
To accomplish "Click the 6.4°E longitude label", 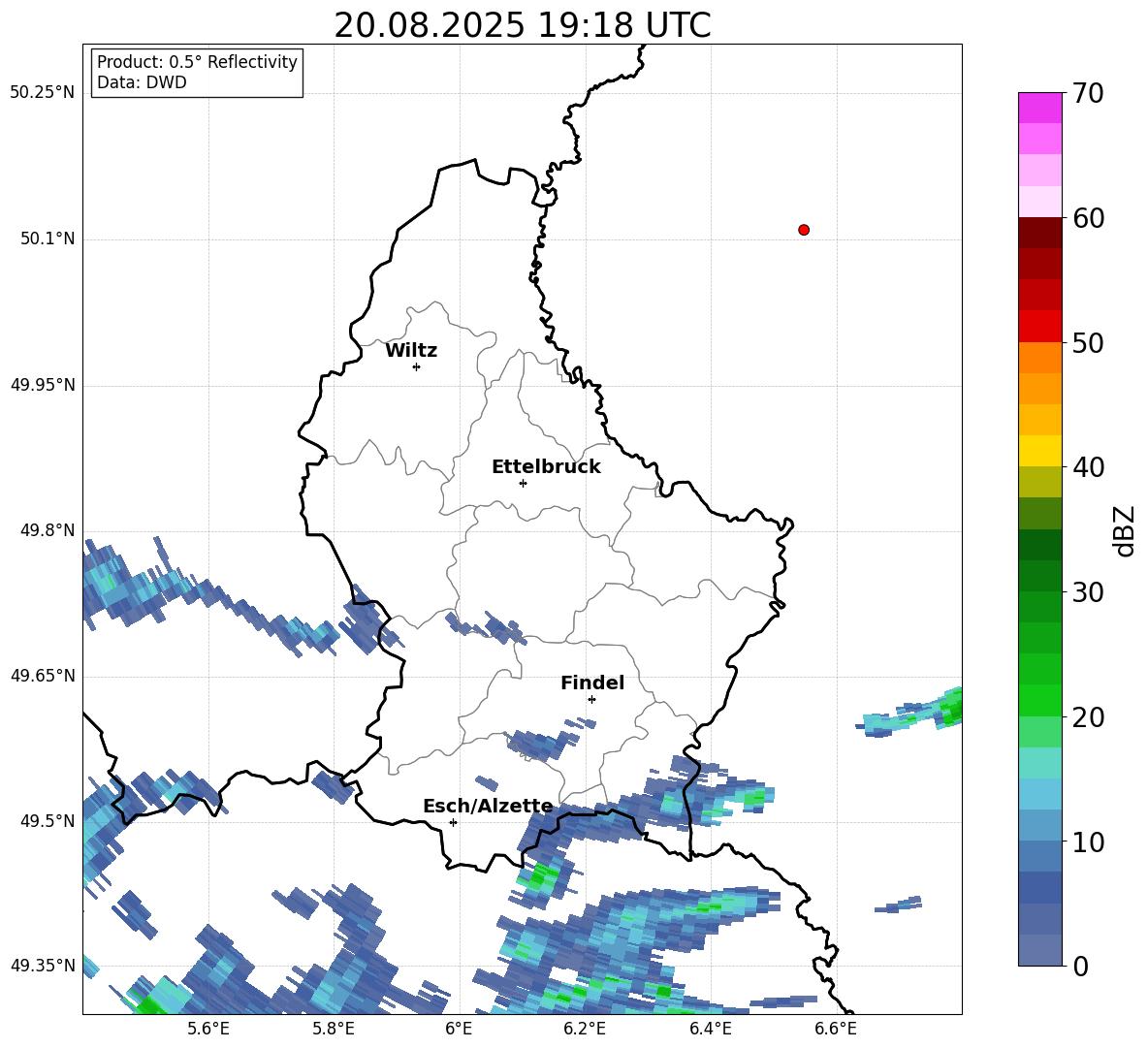I will (711, 1029).
